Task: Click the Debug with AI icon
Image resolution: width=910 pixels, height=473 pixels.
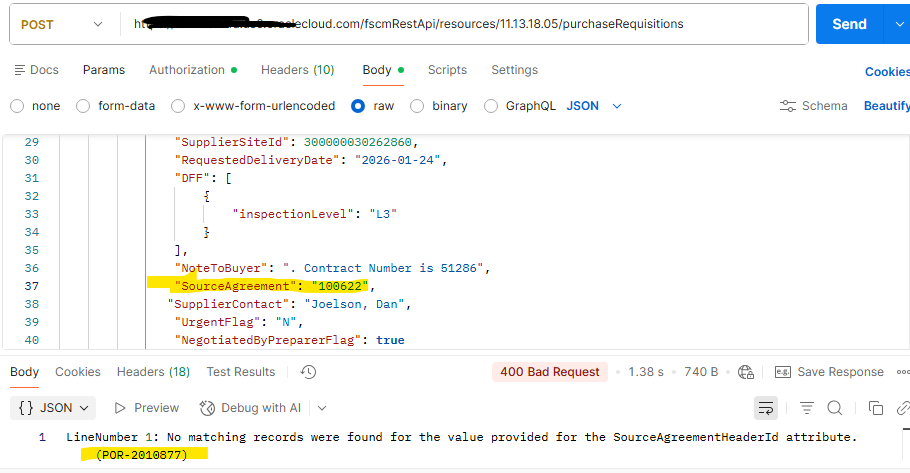Action: pos(207,408)
